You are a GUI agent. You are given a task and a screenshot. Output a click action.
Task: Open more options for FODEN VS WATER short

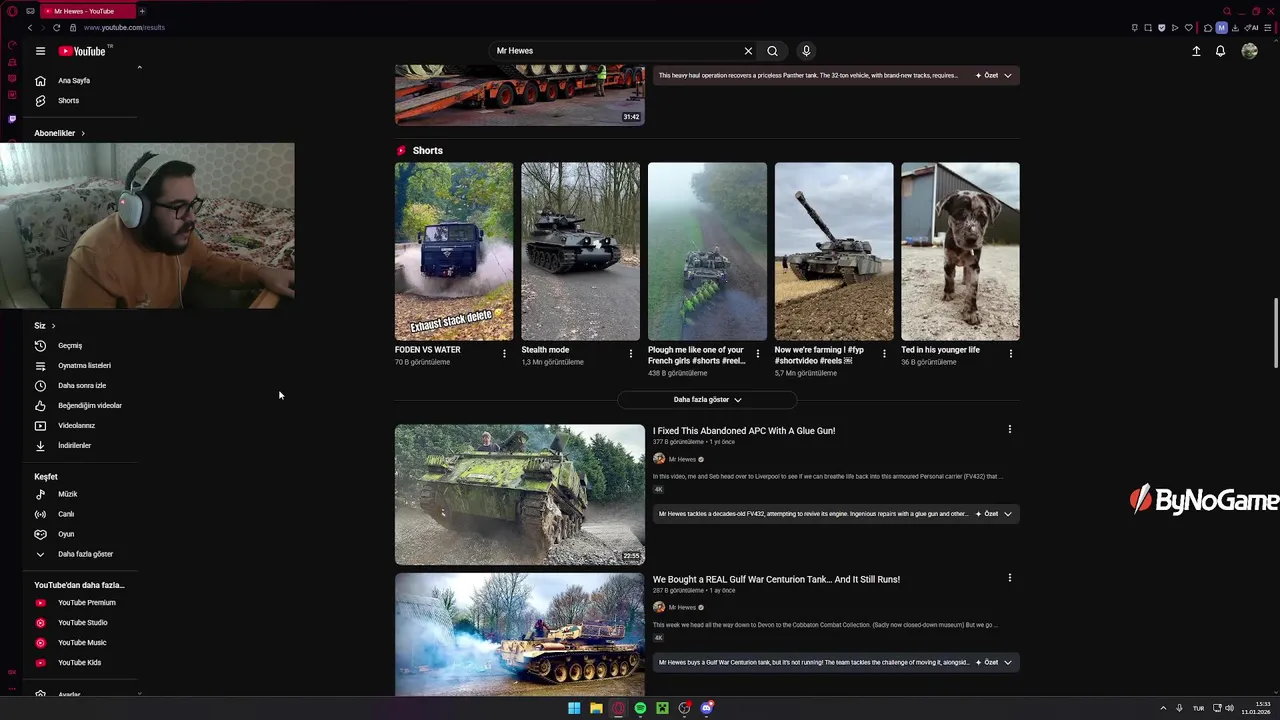click(x=504, y=353)
